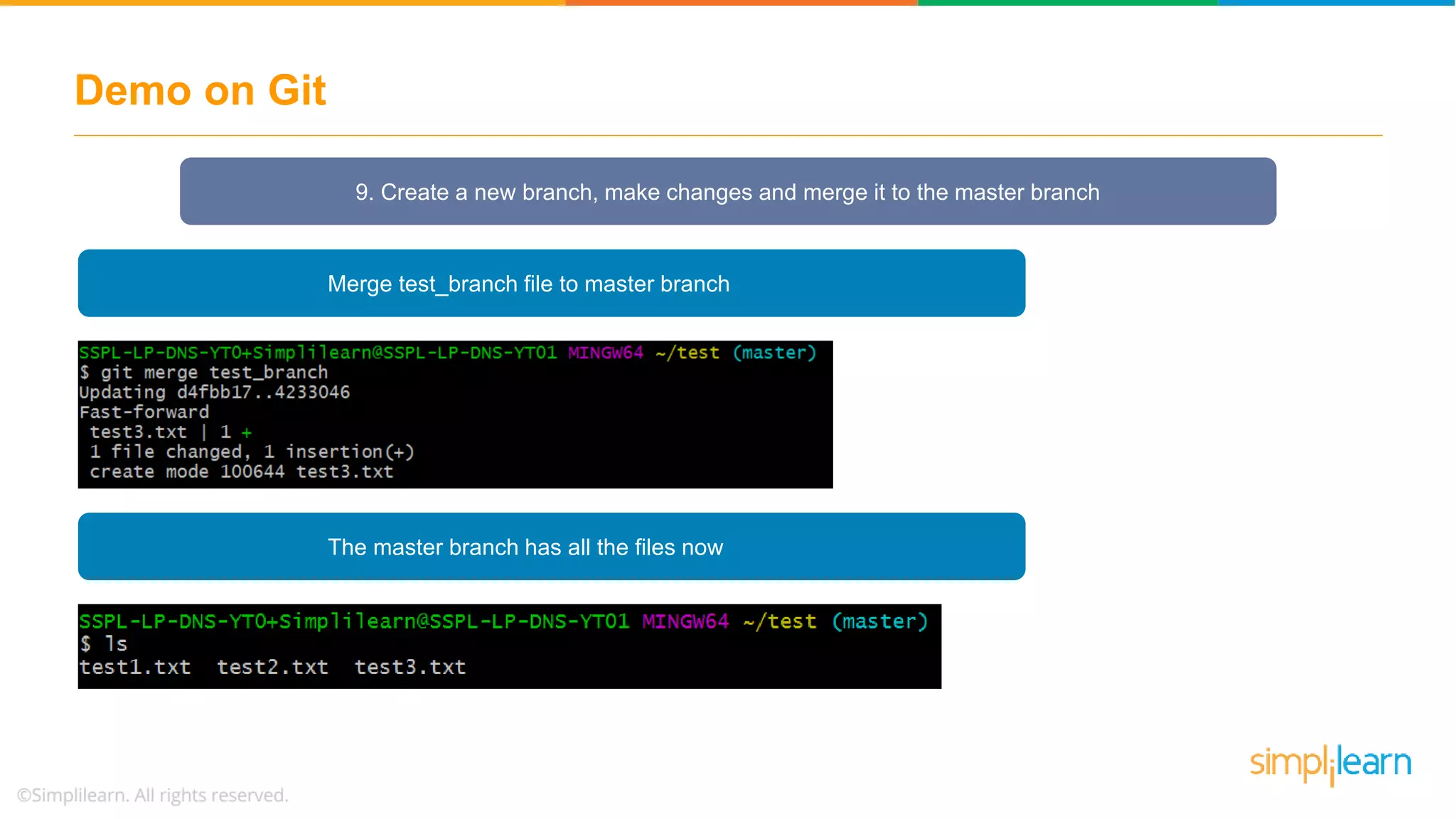Click the '©Simplilearn. All rights reserved.' footer
Screen dimensions: 1456x819
(153, 795)
